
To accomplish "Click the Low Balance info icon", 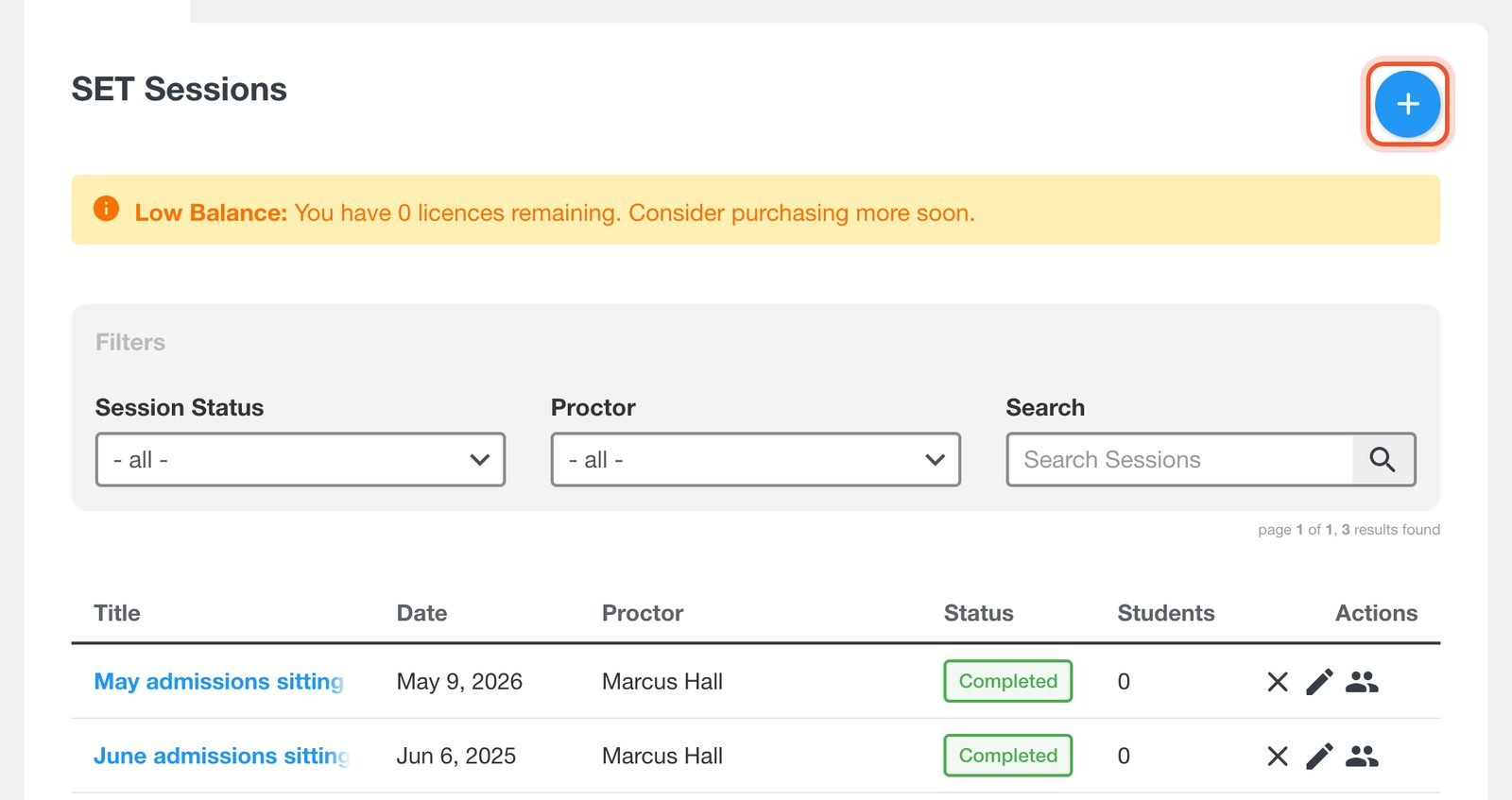I will tap(106, 209).
